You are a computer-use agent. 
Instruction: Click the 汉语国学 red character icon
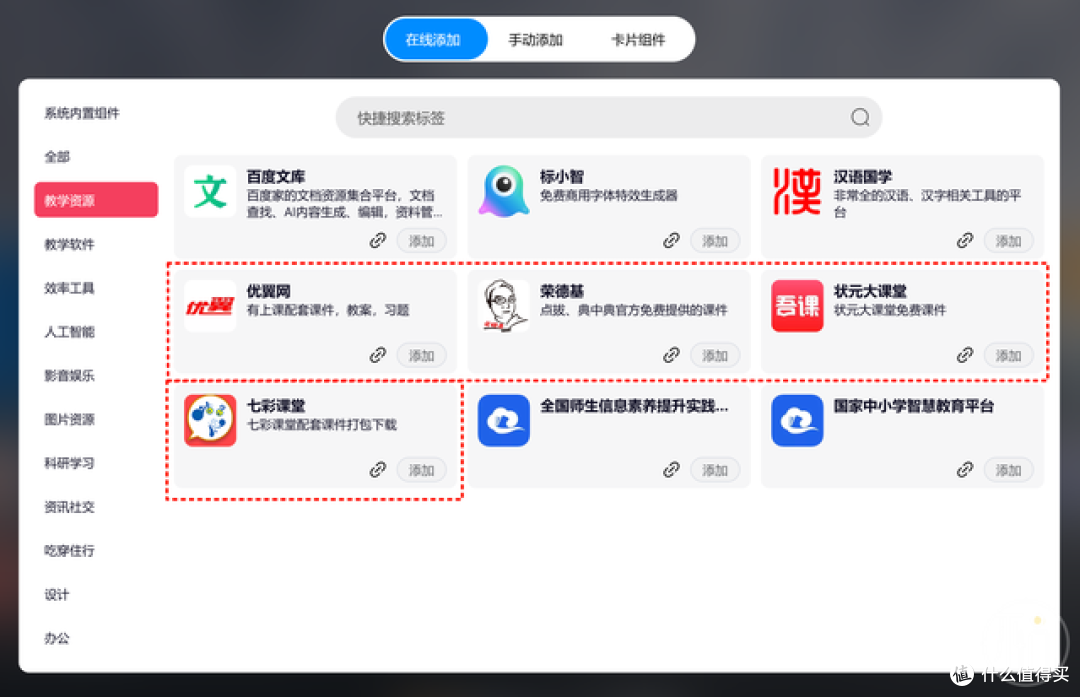[797, 191]
